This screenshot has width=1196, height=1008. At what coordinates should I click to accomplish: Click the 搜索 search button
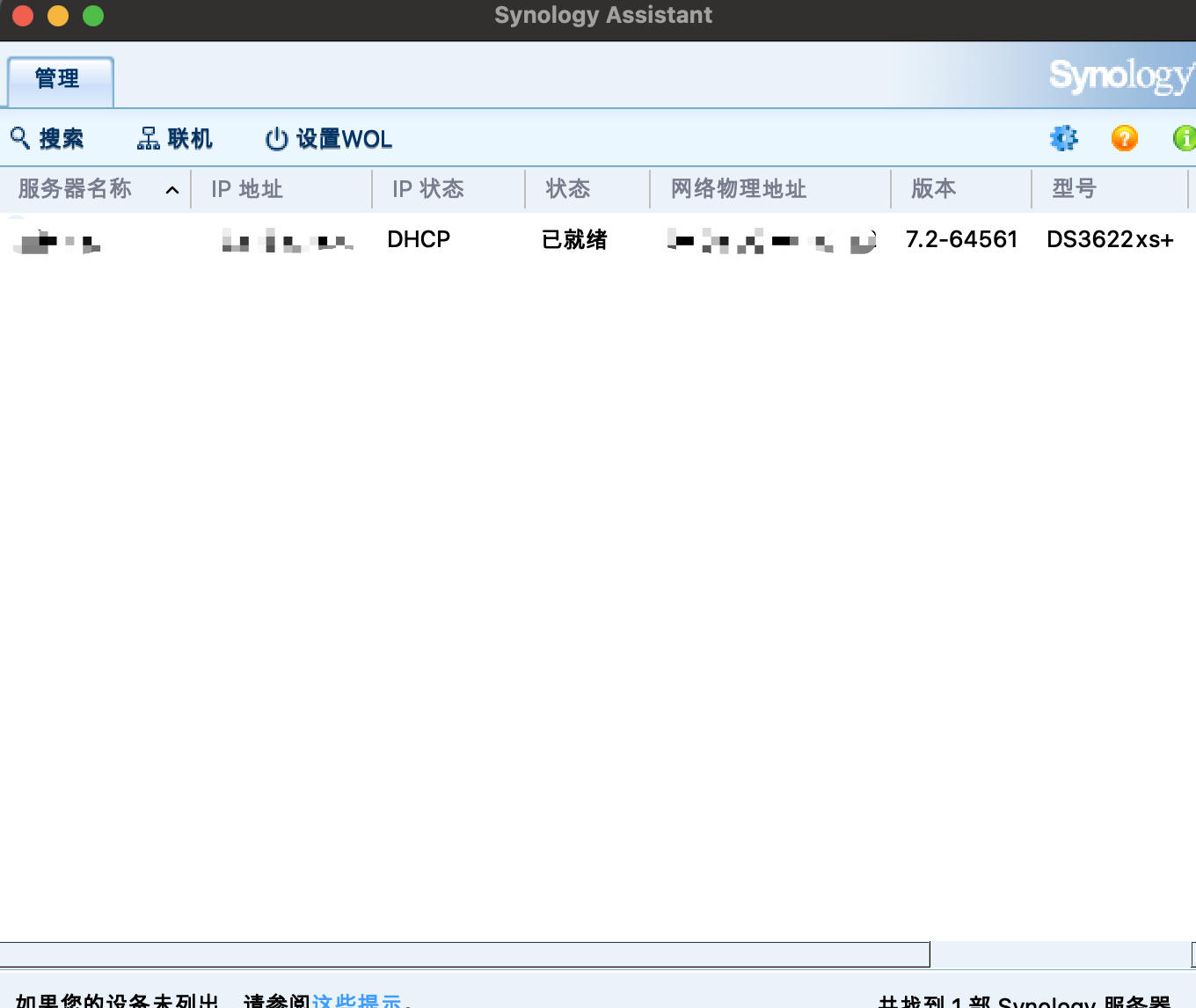tap(47, 138)
